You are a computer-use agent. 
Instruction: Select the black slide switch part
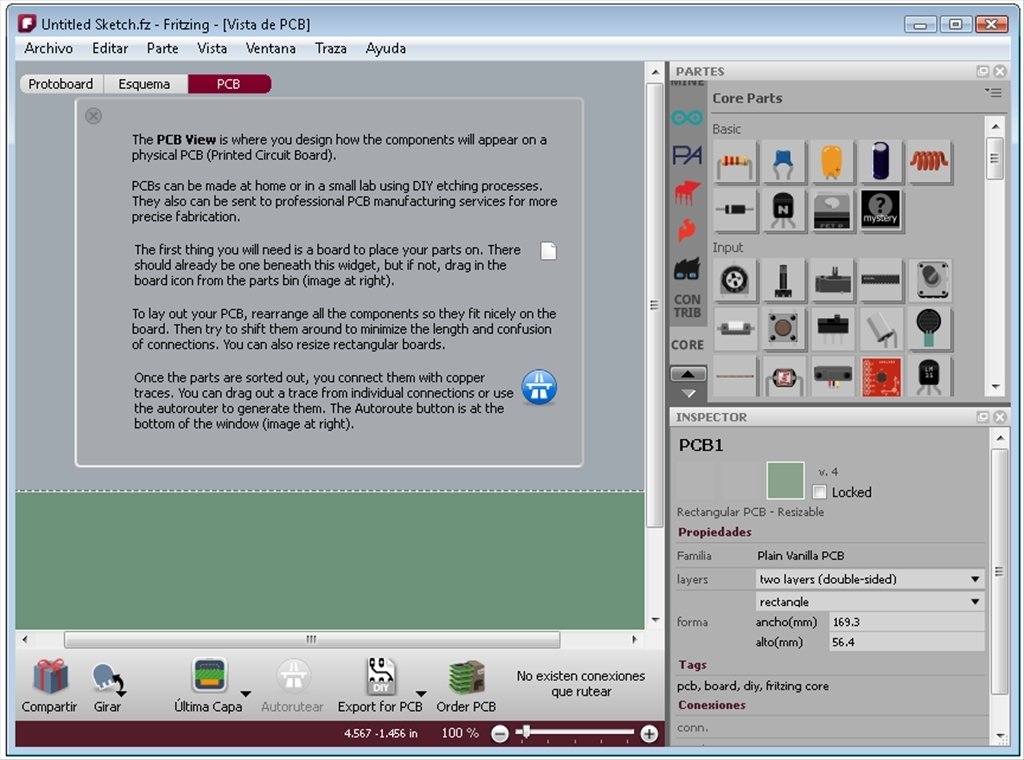tap(831, 328)
